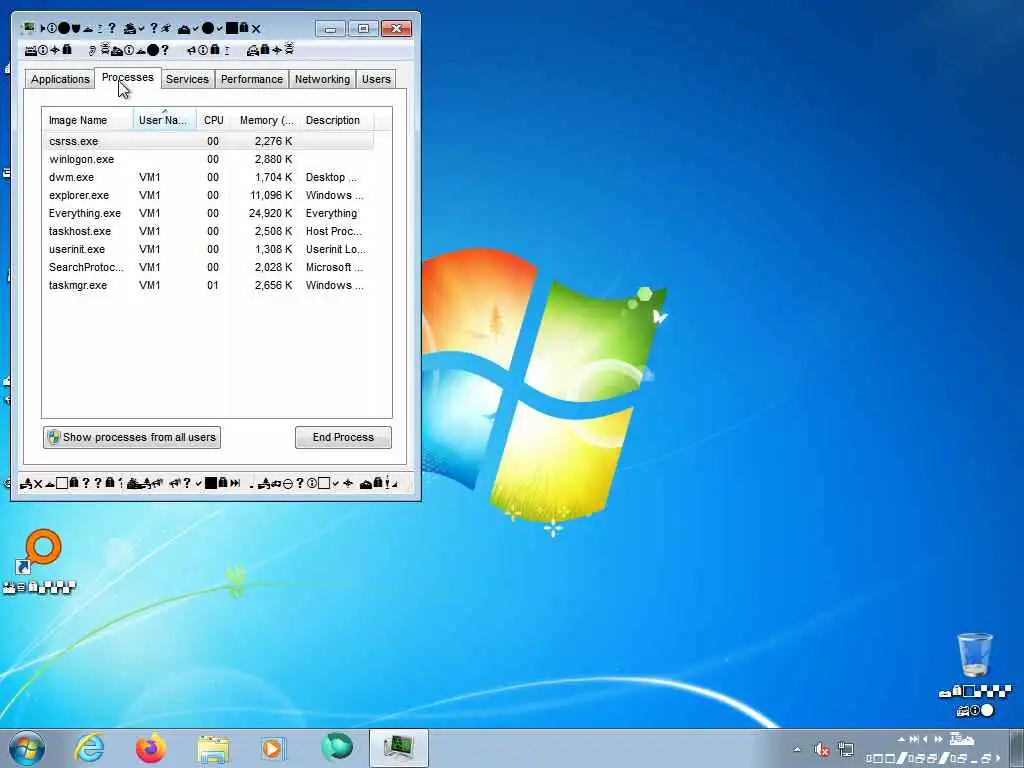The height and width of the screenshot is (768, 1024).
Task: Click the teal sphere taskbar icon
Action: point(337,748)
